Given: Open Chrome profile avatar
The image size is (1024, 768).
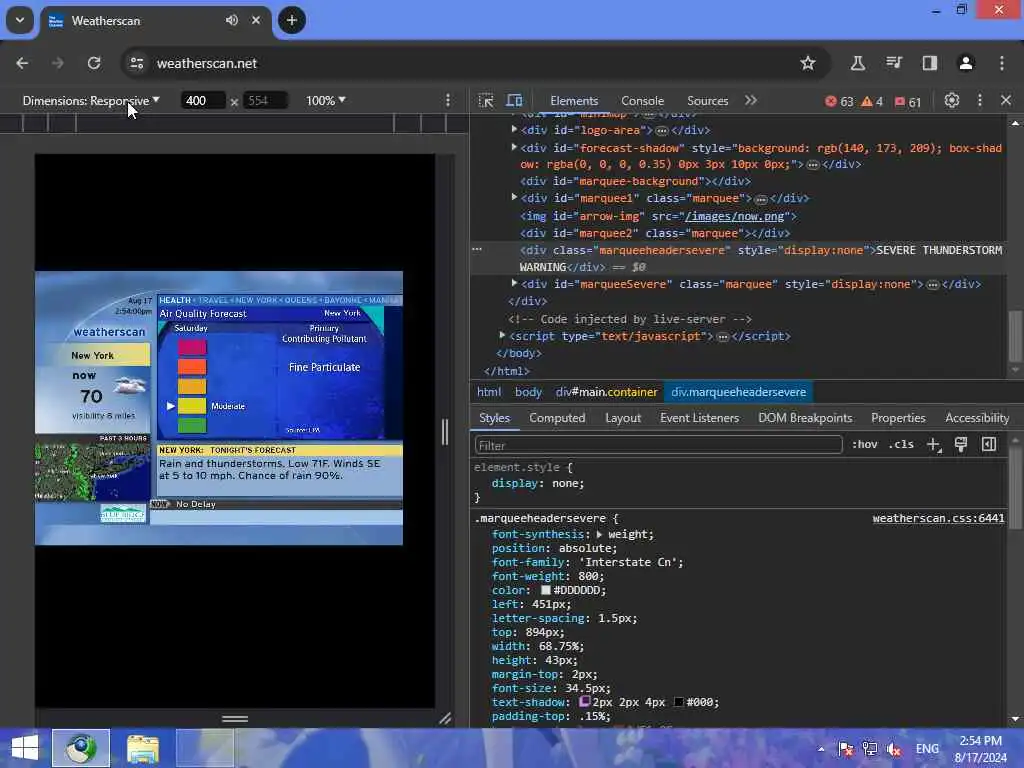Looking at the screenshot, I should (x=966, y=63).
